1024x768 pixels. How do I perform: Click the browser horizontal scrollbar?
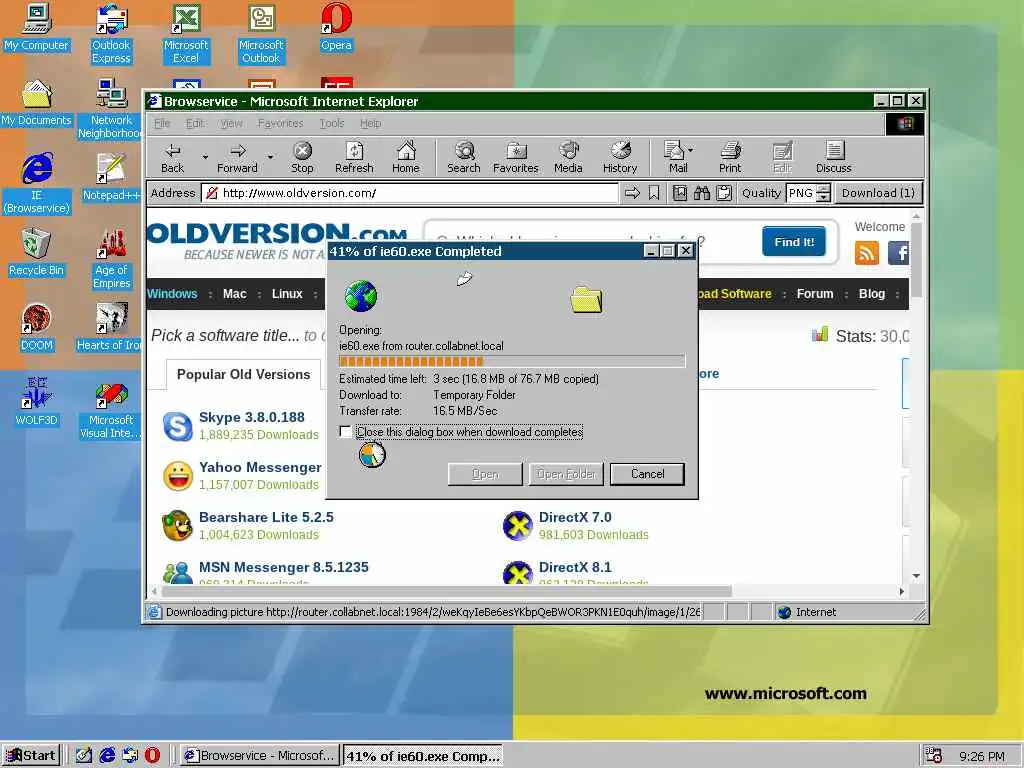(447, 591)
